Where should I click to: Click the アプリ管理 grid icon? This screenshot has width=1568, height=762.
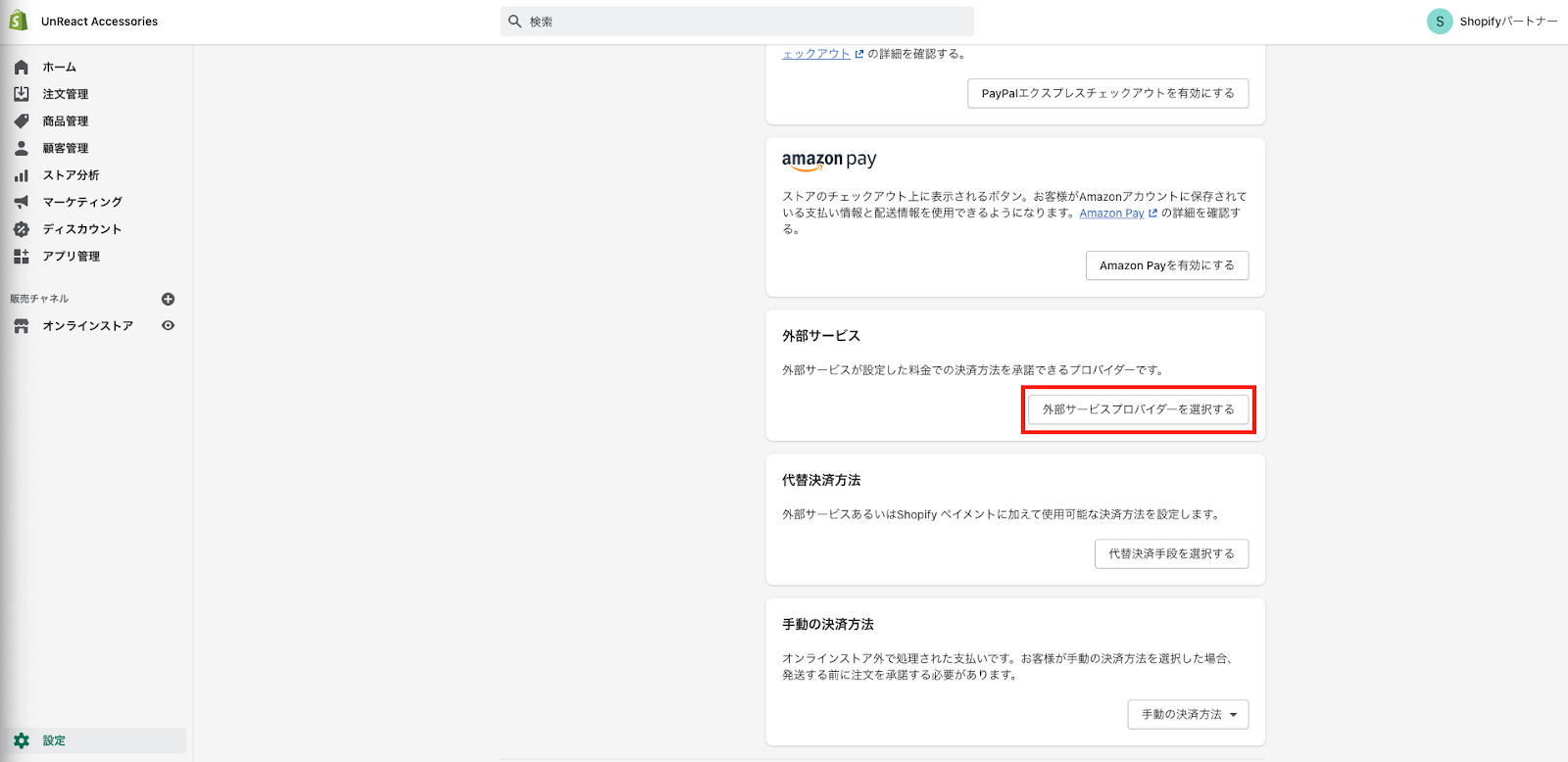pos(22,256)
